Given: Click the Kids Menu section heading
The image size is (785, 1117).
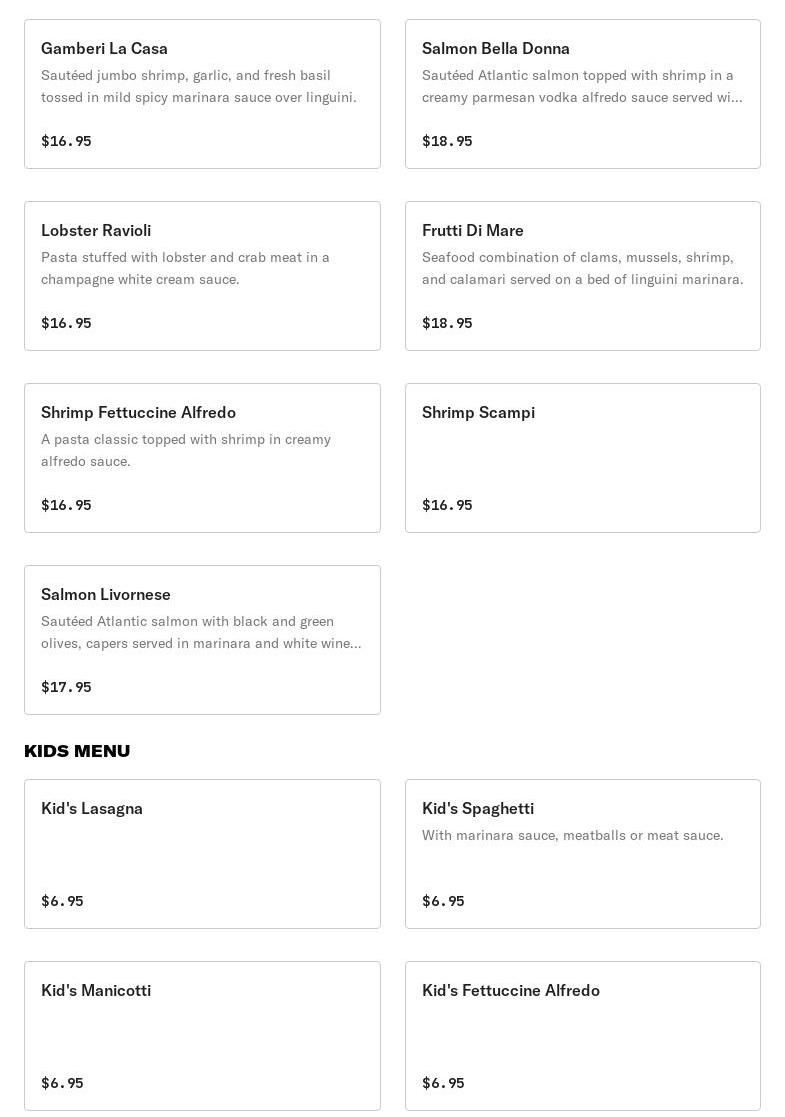Looking at the screenshot, I should point(77,751).
